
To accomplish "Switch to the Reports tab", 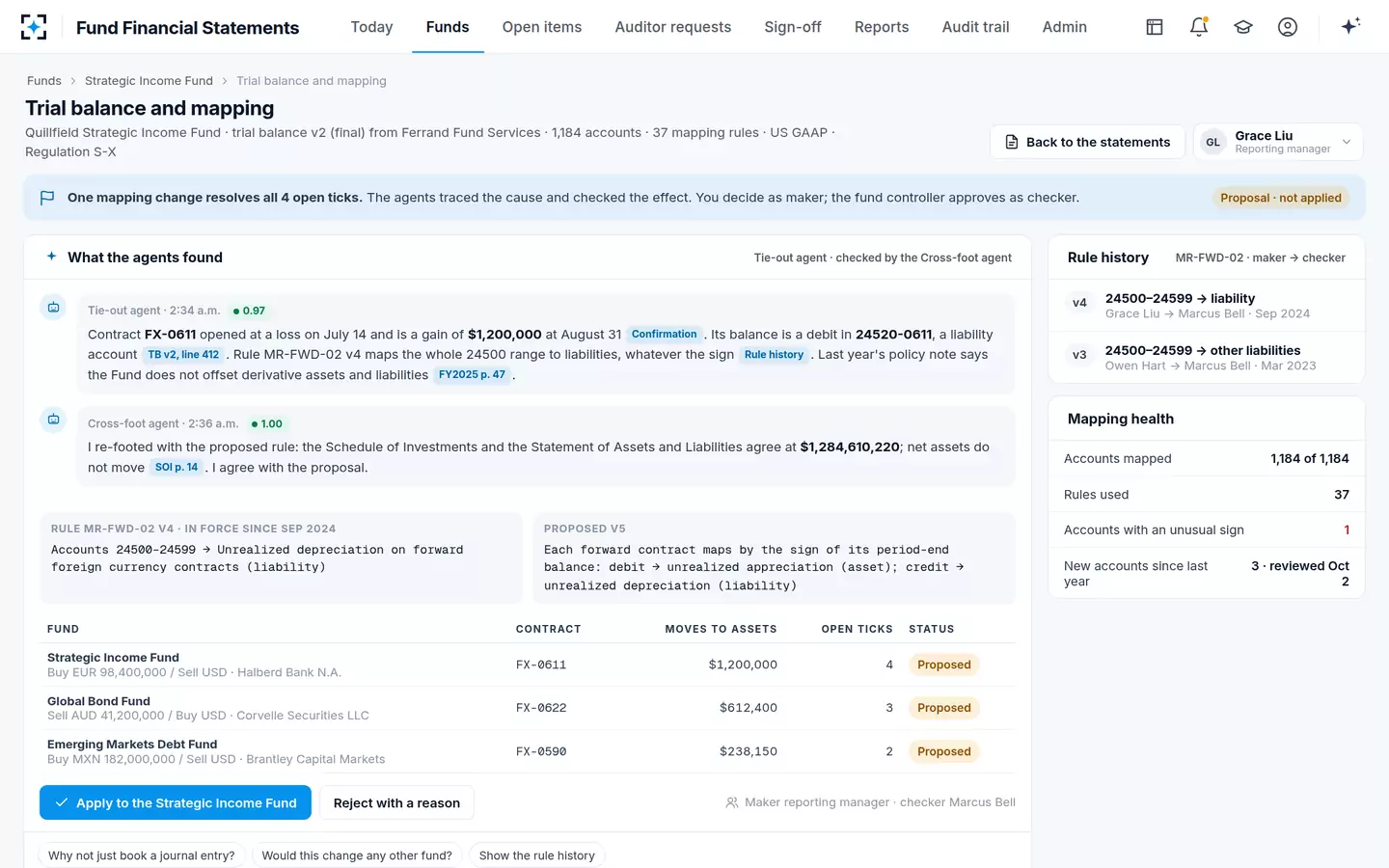I will pyautogui.click(x=882, y=27).
